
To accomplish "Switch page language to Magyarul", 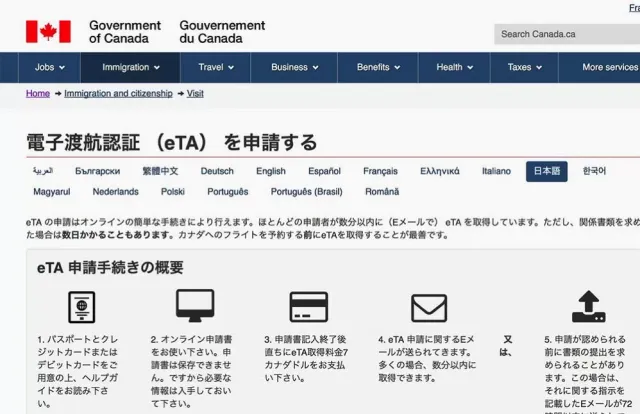I will click(x=52, y=191).
